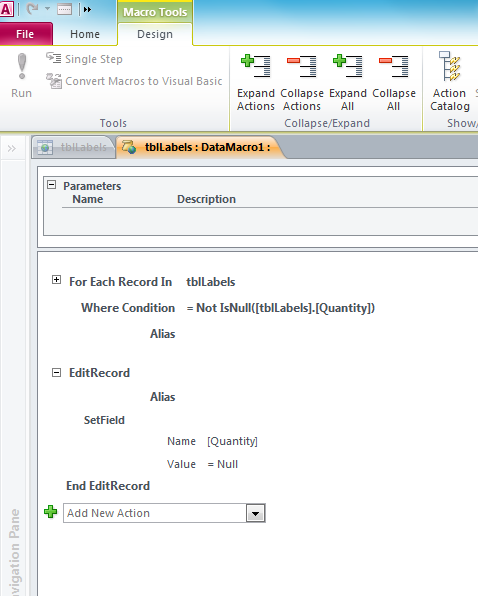The width and height of the screenshot is (478, 596).
Task: Click the EditRecord Alias label
Action: click(163, 397)
